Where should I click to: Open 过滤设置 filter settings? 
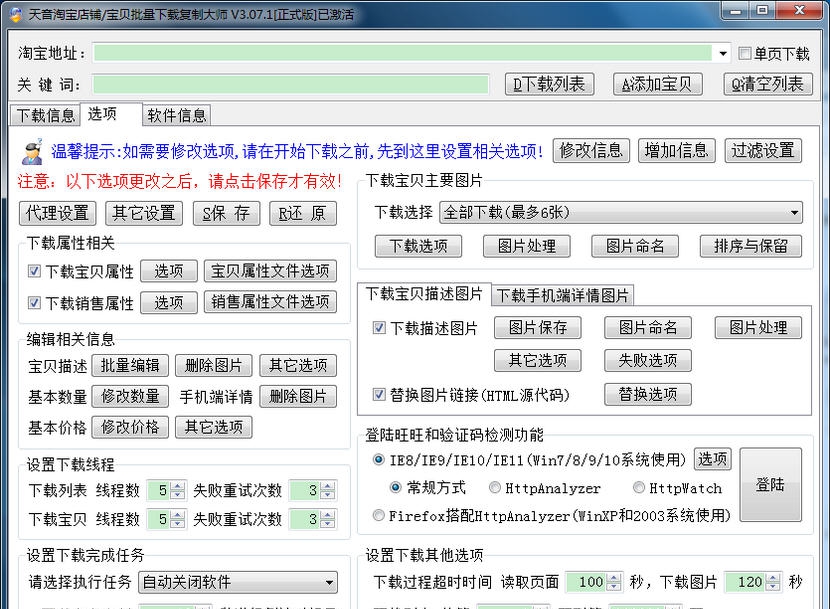pyautogui.click(x=763, y=150)
